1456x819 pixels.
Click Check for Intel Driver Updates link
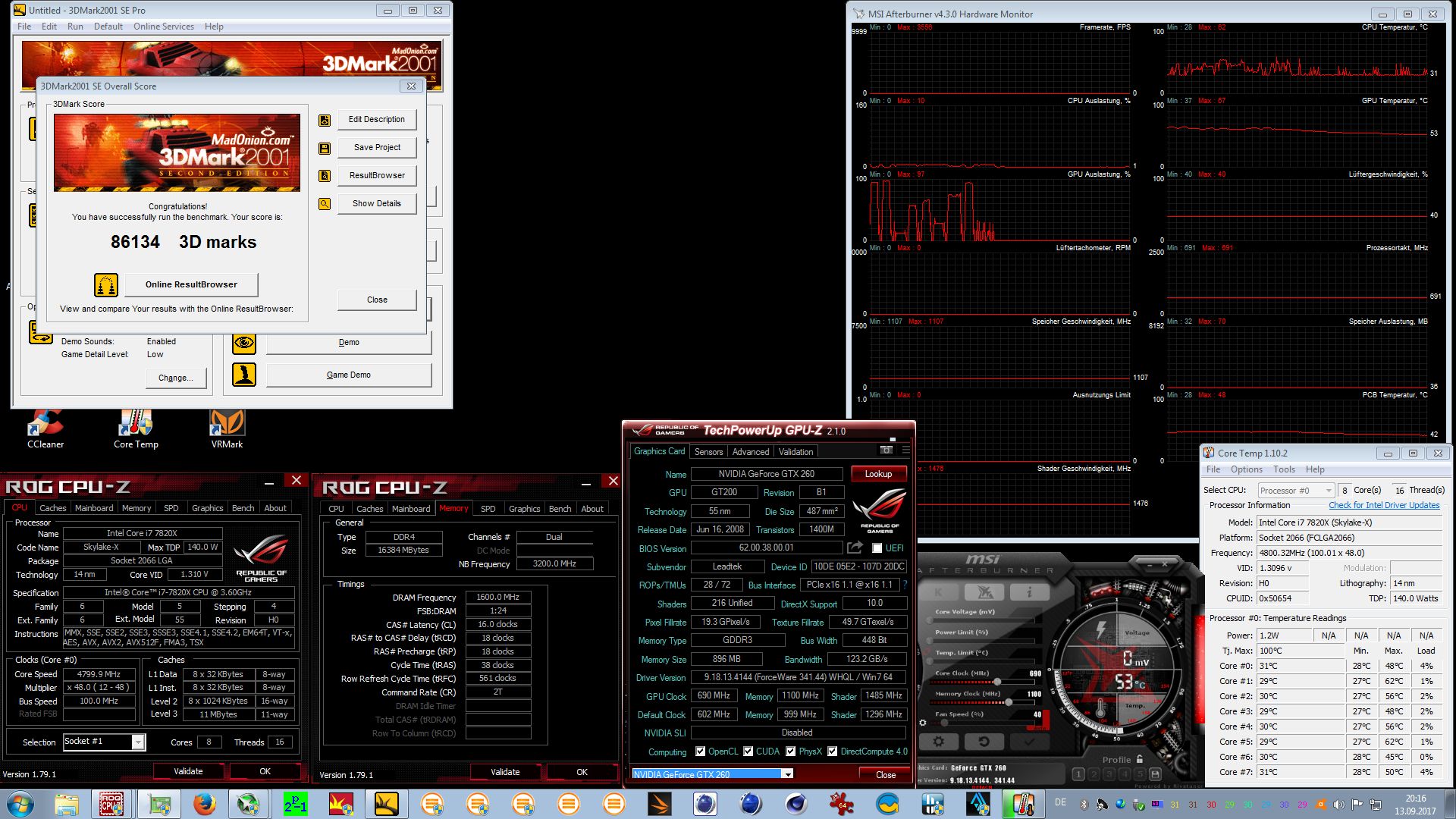click(x=1384, y=505)
